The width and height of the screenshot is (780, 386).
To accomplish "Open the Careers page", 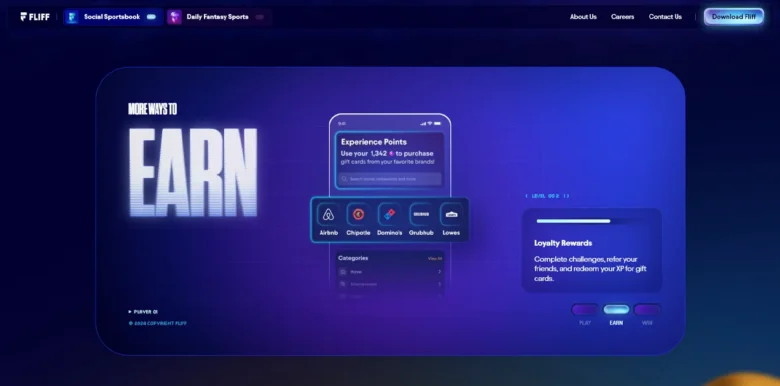I will tap(622, 17).
